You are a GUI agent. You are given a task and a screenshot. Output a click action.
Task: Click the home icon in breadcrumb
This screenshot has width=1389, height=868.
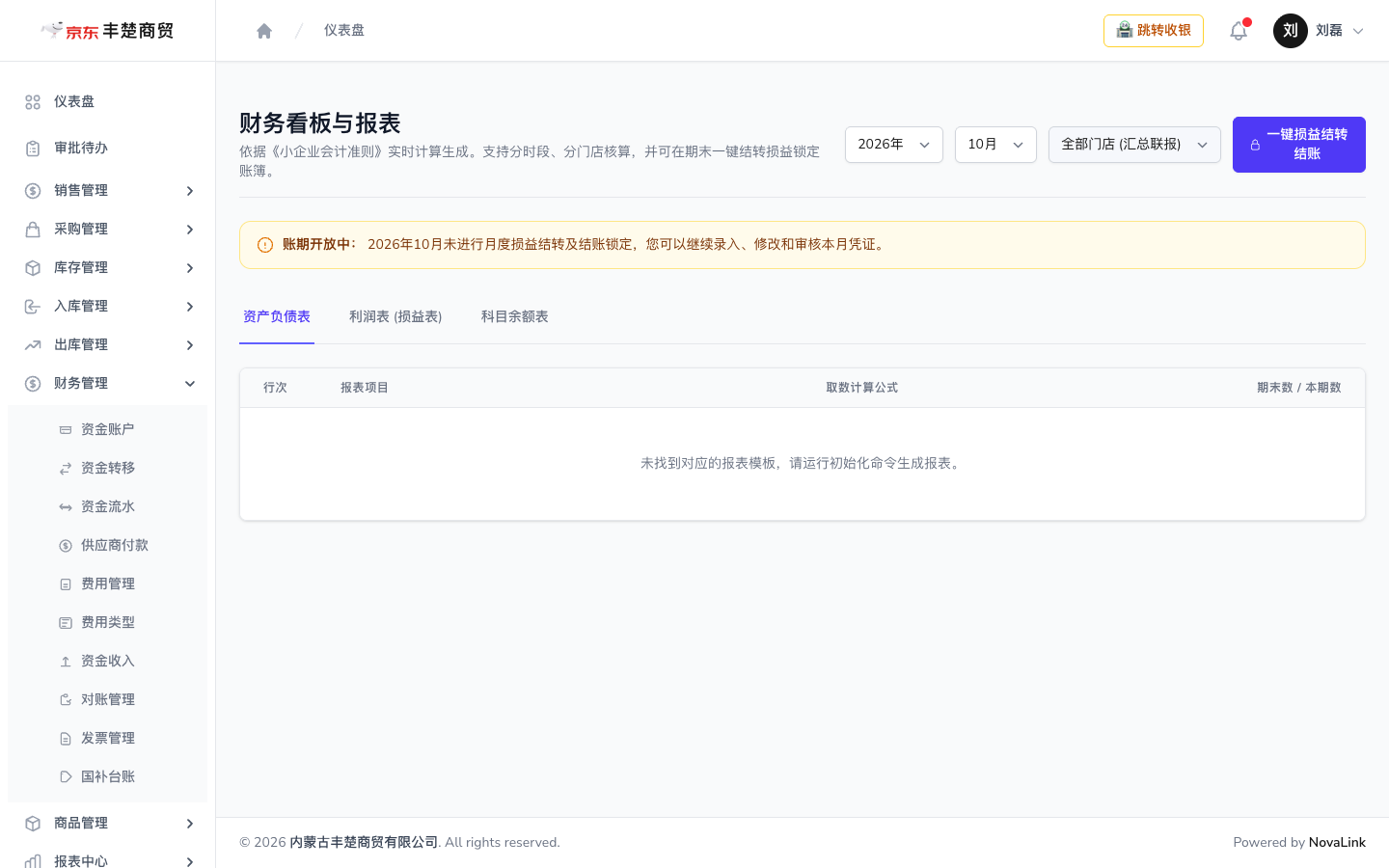[264, 31]
